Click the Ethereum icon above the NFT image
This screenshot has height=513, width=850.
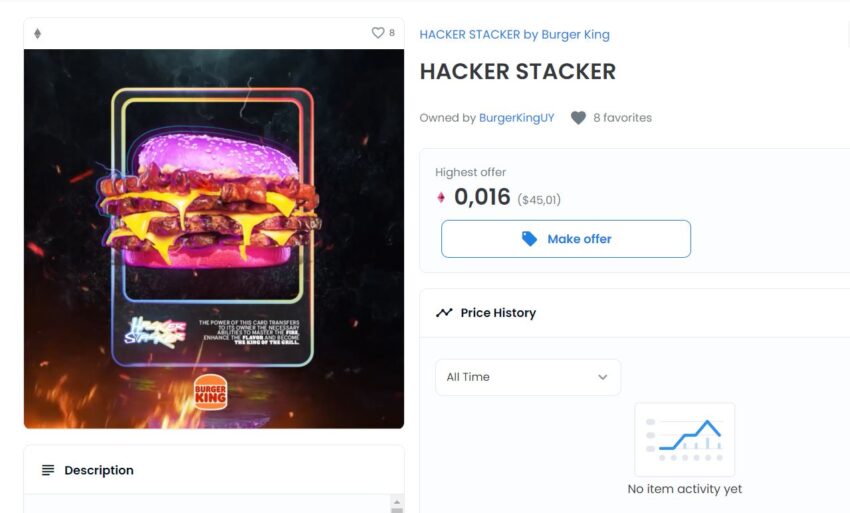point(37,34)
